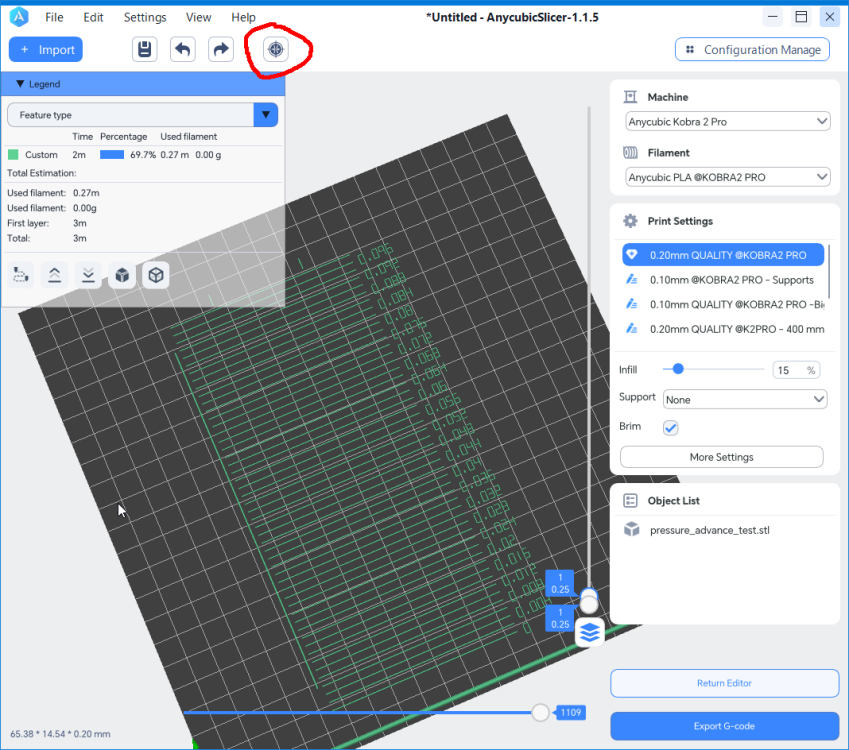849x750 pixels.
Task: Click the Infill percentage input field
Action: coord(796,370)
